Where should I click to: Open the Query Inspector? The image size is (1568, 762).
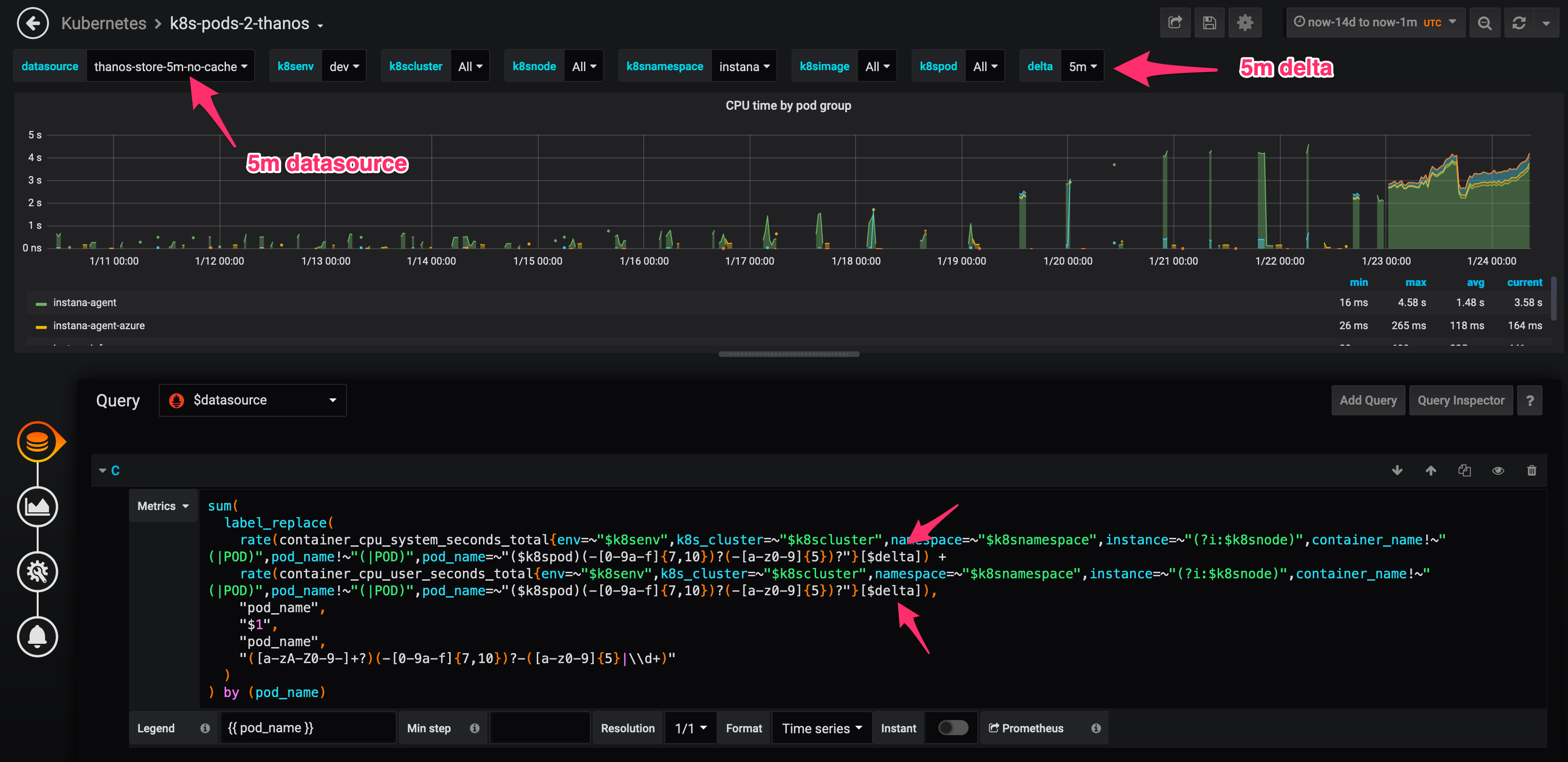point(1461,400)
